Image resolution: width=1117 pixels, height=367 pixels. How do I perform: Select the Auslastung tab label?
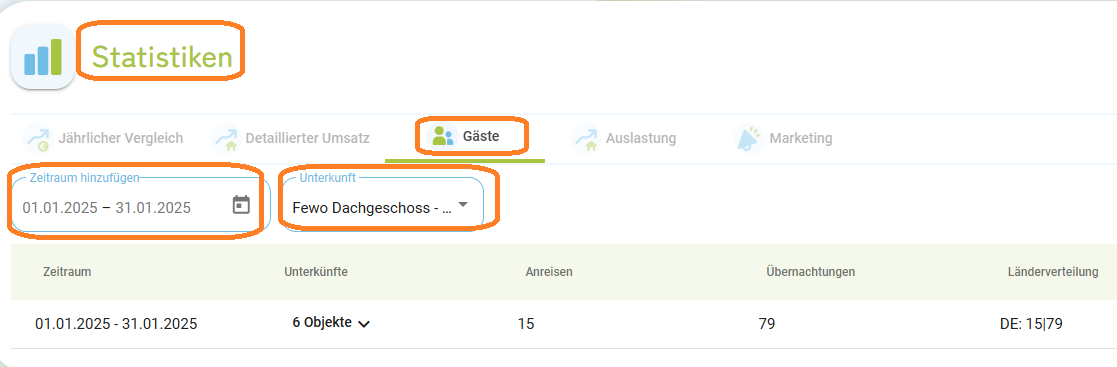(641, 138)
